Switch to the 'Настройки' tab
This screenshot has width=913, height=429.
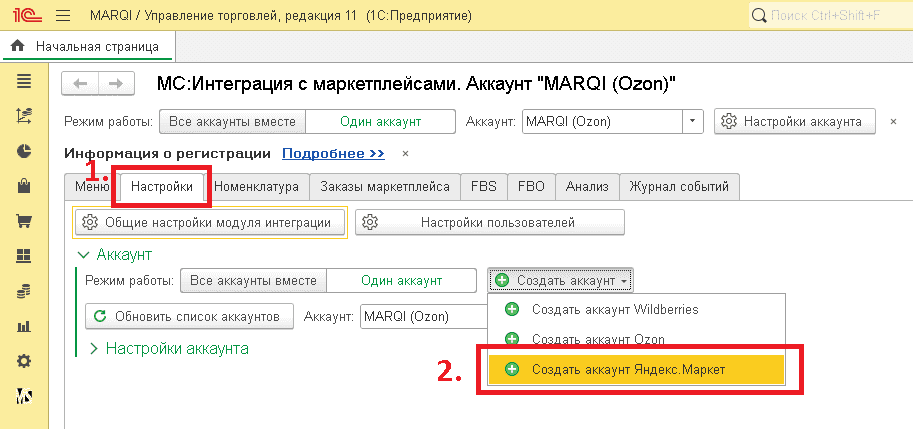point(162,187)
